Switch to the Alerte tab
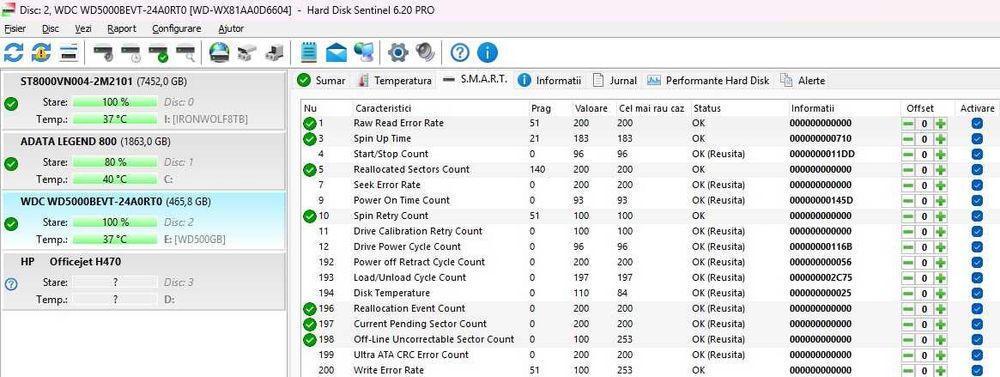Viewport: 1000px width, 377px height. [803, 80]
